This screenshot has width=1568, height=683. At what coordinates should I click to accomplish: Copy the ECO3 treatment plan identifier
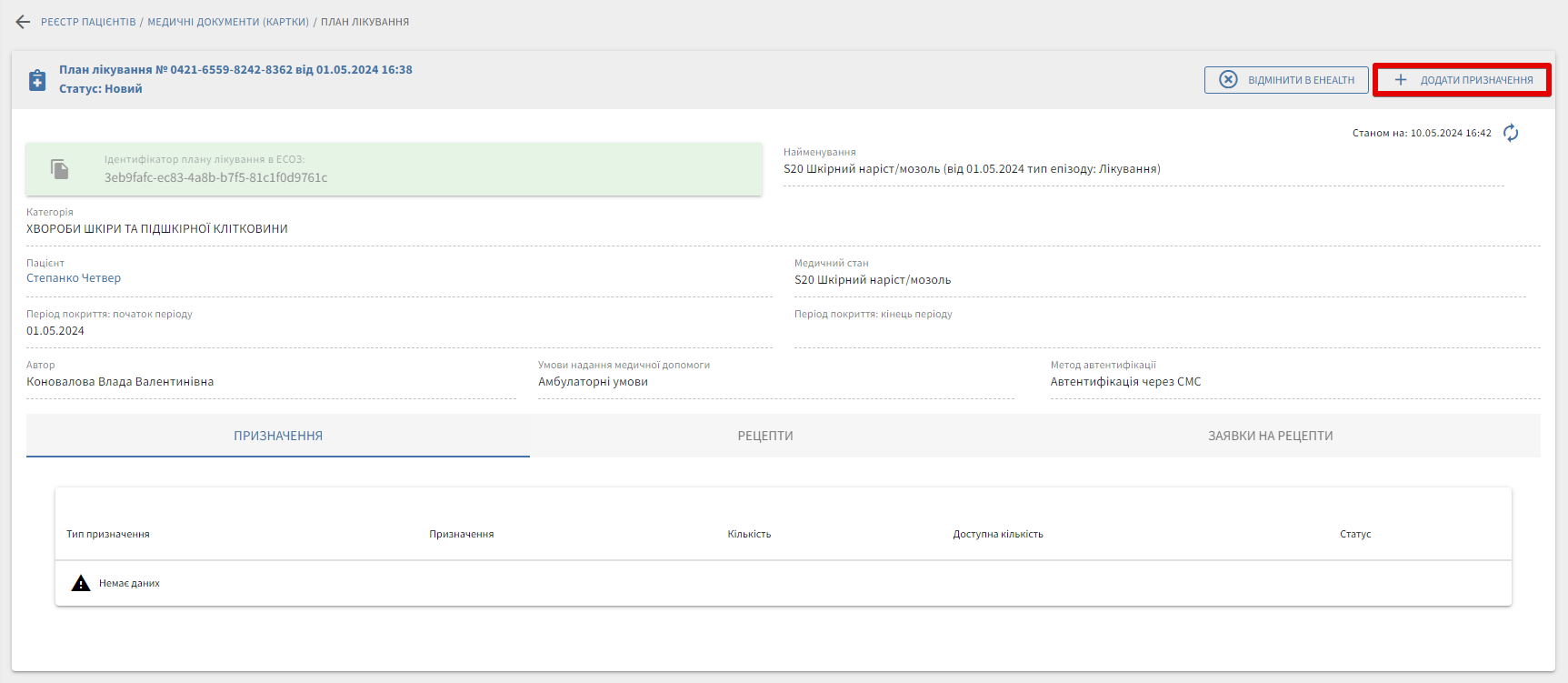60,169
